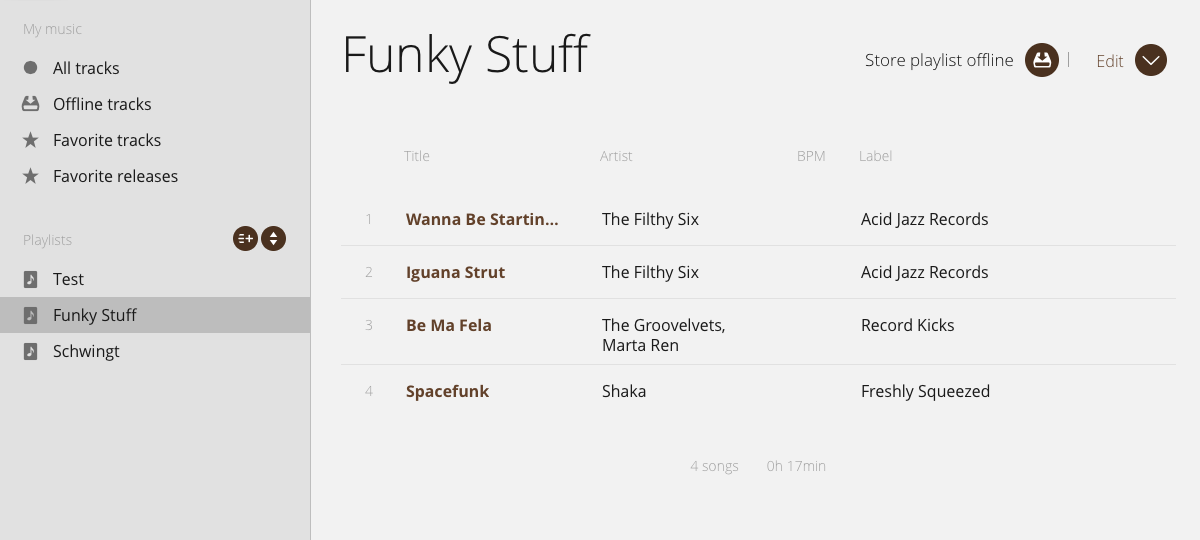Open the track Spacefunk
The image size is (1200, 540).
pos(447,391)
